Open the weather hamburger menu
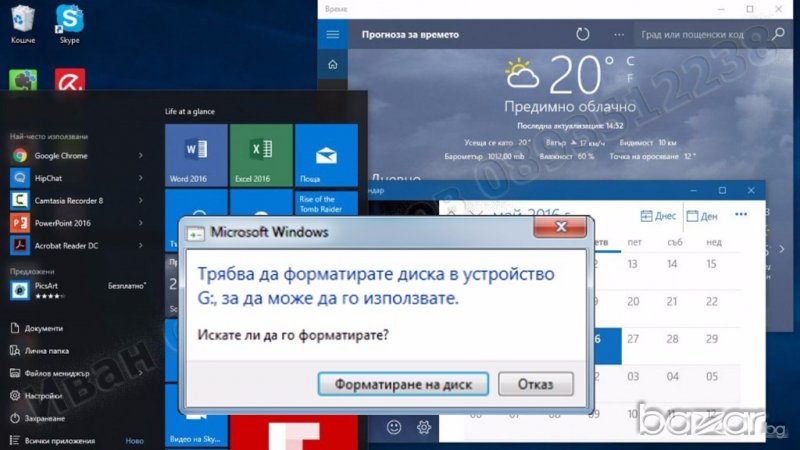 pos(333,34)
